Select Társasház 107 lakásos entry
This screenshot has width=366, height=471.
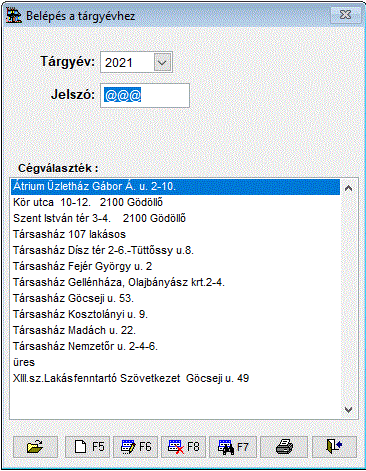(x=175, y=234)
